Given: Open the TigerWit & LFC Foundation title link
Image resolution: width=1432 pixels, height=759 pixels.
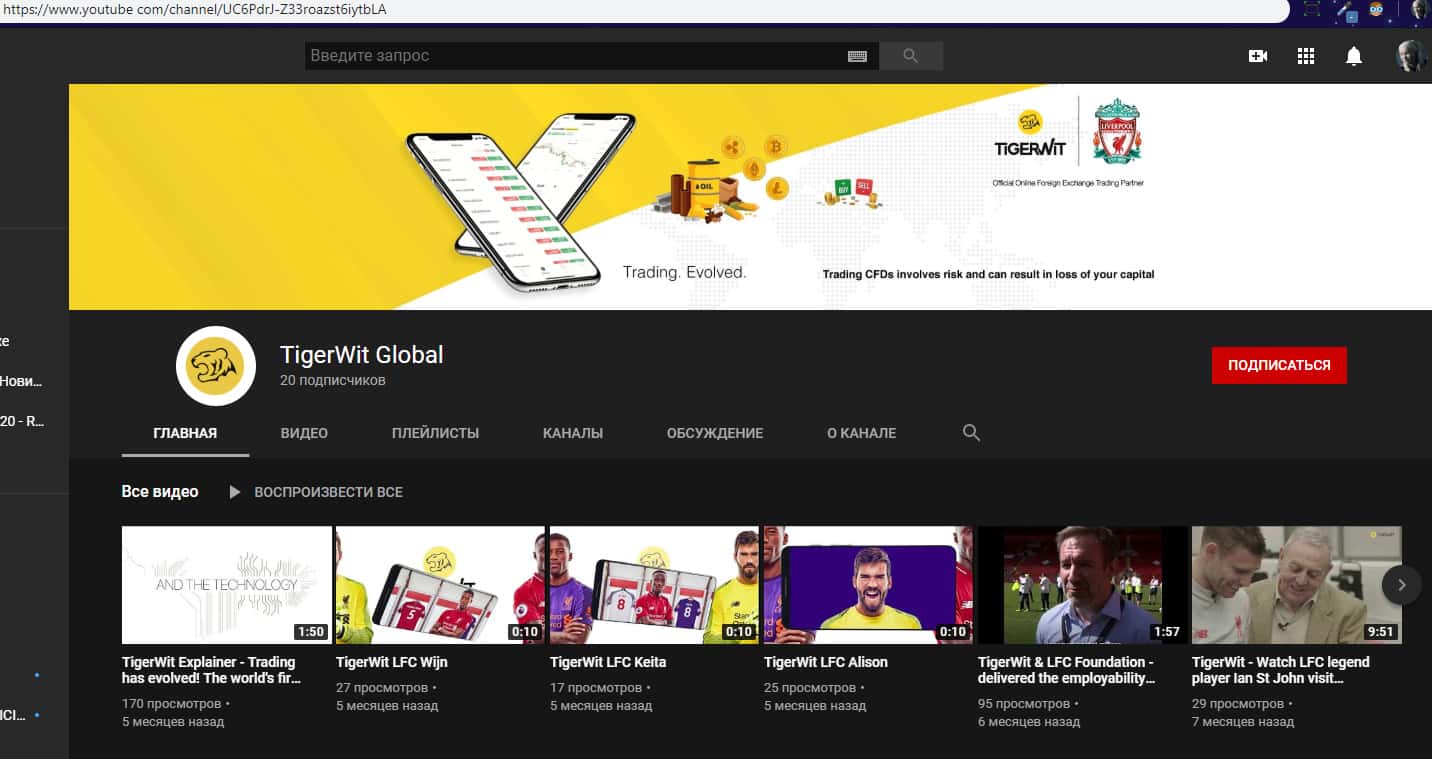Looking at the screenshot, I should point(1067,670).
